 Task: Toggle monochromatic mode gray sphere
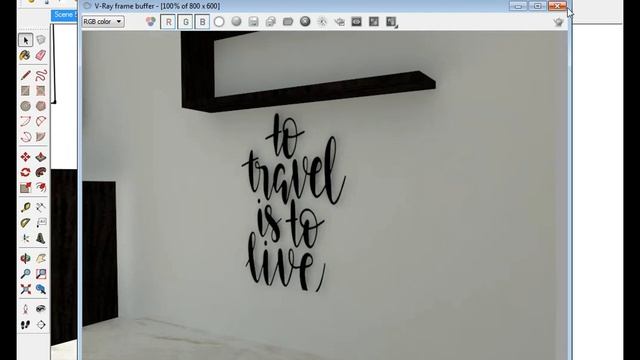pyautogui.click(x=236, y=22)
